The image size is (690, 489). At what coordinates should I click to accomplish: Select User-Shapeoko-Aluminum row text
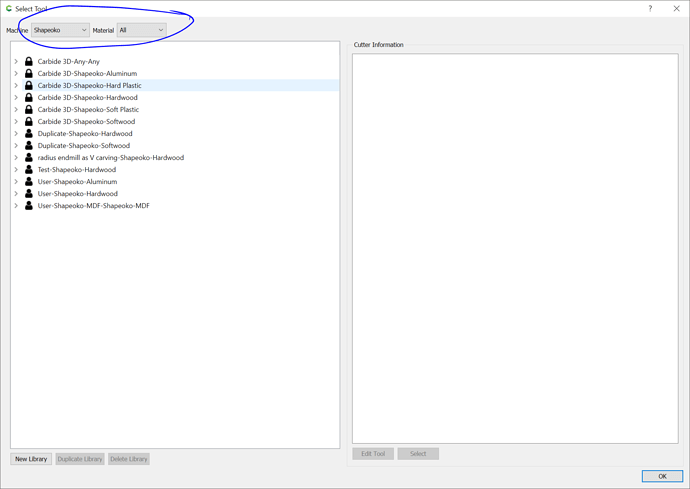(77, 181)
